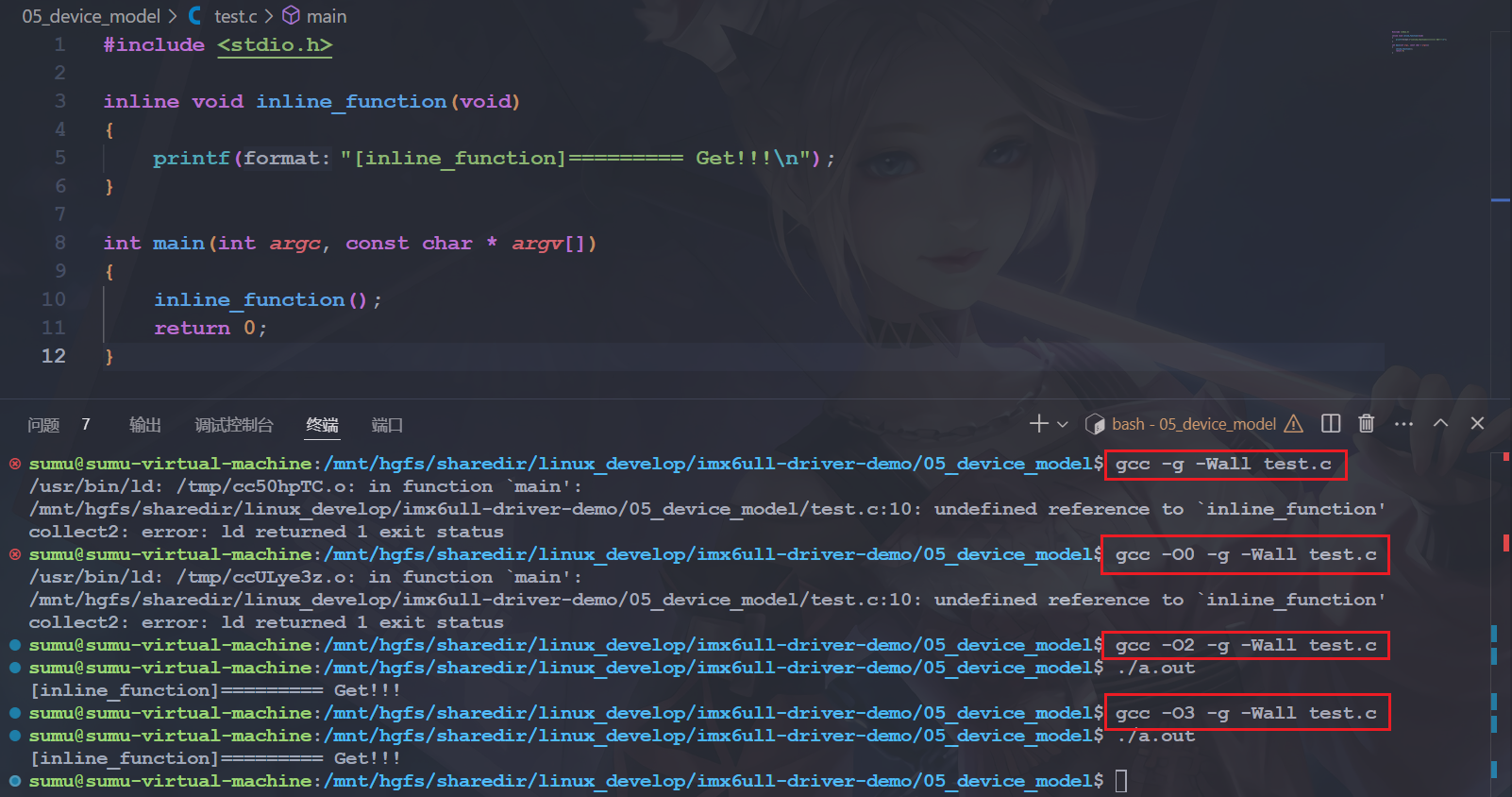Click the bash terminal shell icon
The image size is (1512, 797).
[x=1095, y=425]
